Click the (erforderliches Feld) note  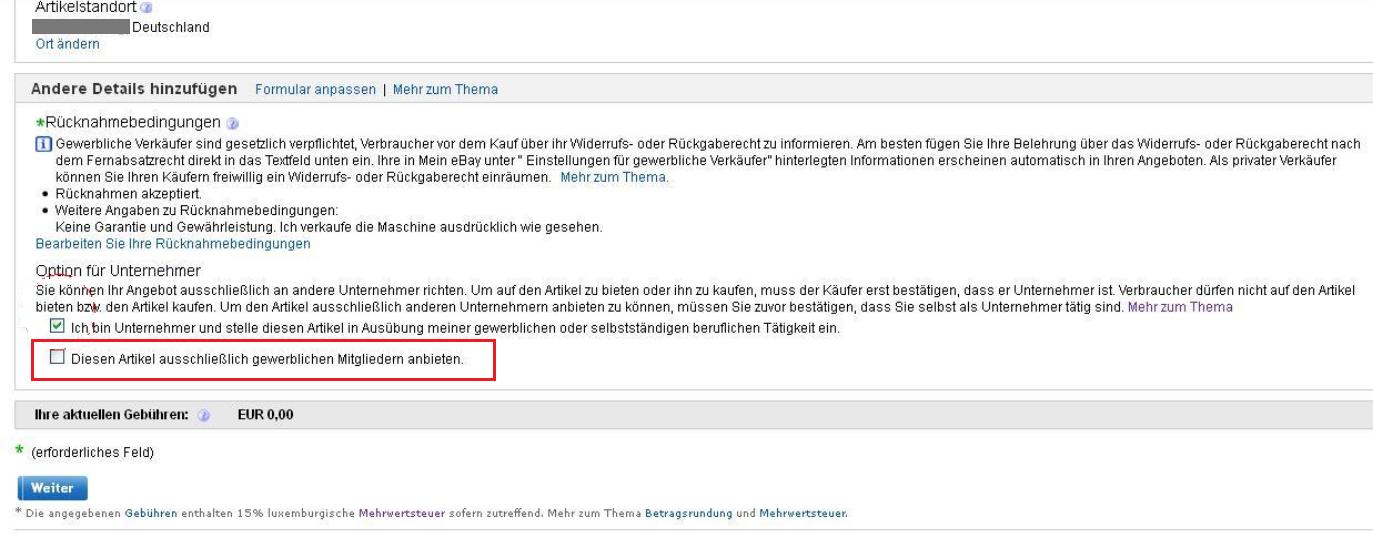94,452
